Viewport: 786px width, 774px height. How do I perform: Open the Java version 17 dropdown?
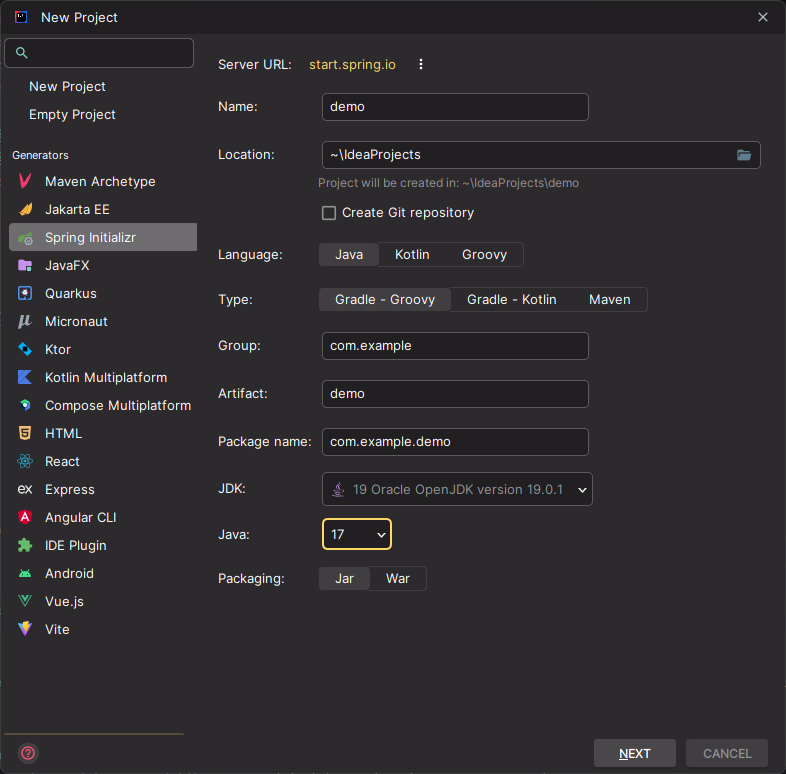tap(357, 534)
